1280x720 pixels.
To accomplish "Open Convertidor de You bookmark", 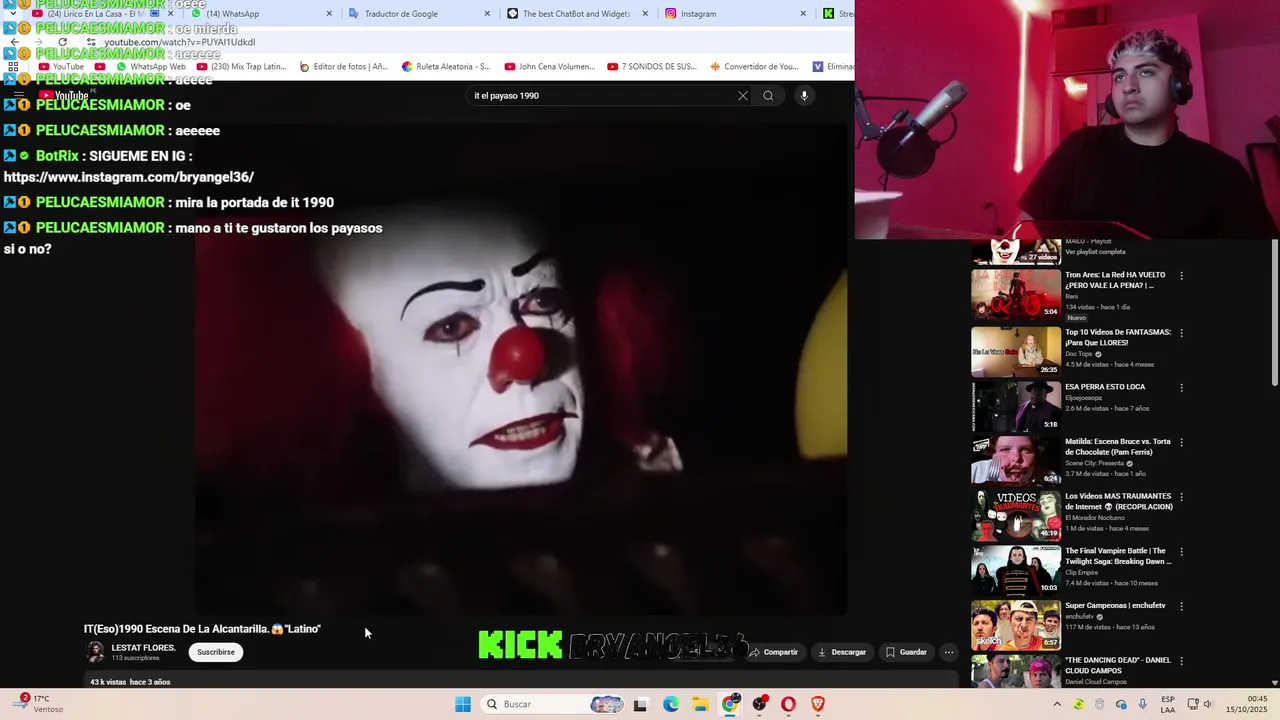I will pos(754,67).
